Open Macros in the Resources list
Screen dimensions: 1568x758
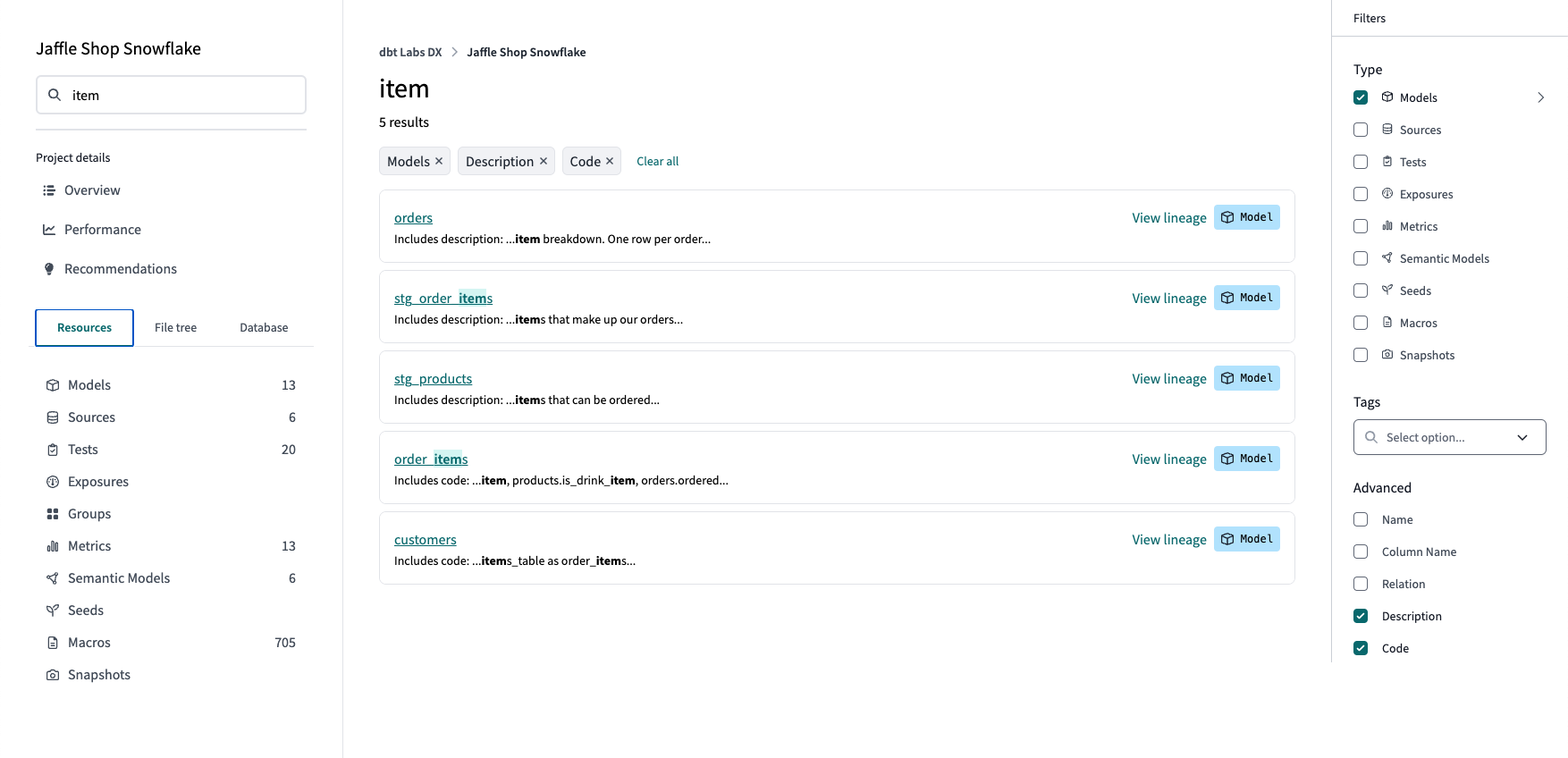[89, 643]
